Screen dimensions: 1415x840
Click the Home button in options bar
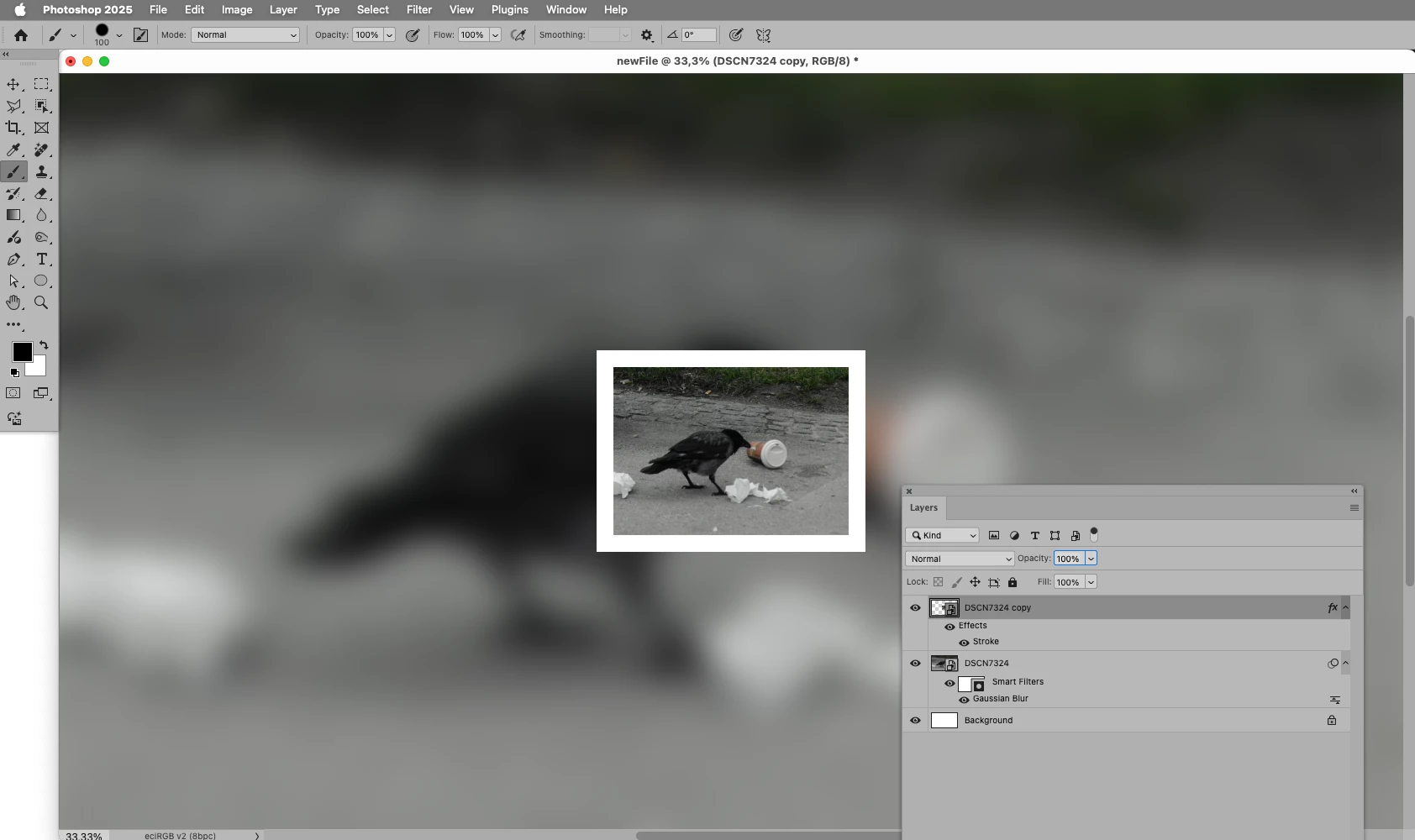(21, 34)
